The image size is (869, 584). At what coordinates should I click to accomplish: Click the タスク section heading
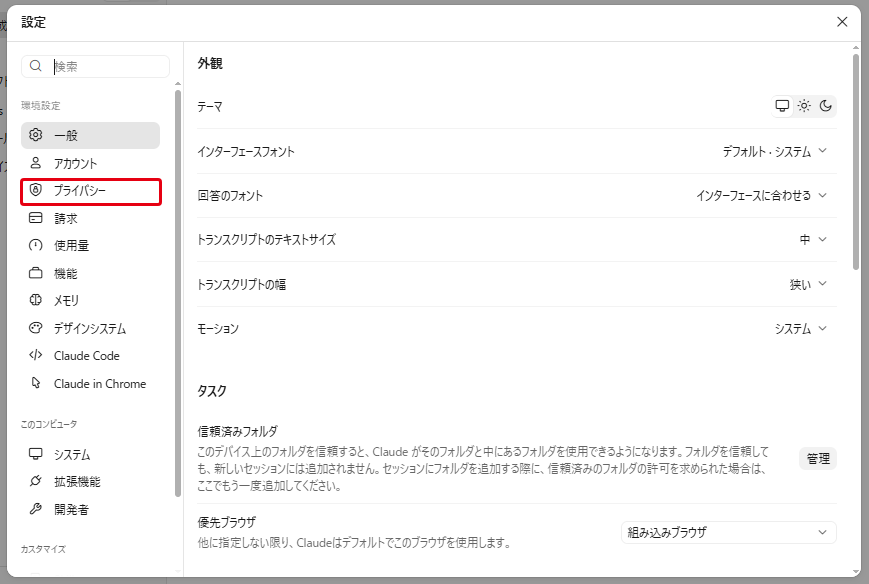(x=212, y=391)
